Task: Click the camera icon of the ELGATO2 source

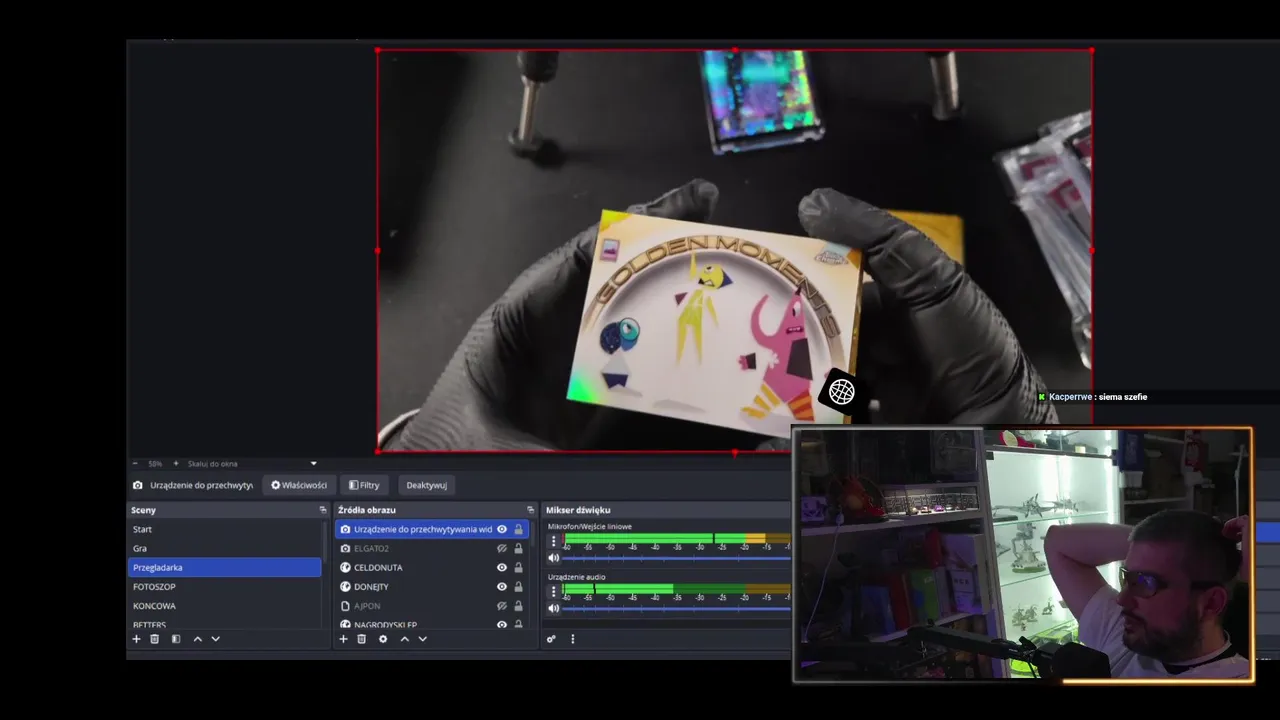Action: [345, 548]
